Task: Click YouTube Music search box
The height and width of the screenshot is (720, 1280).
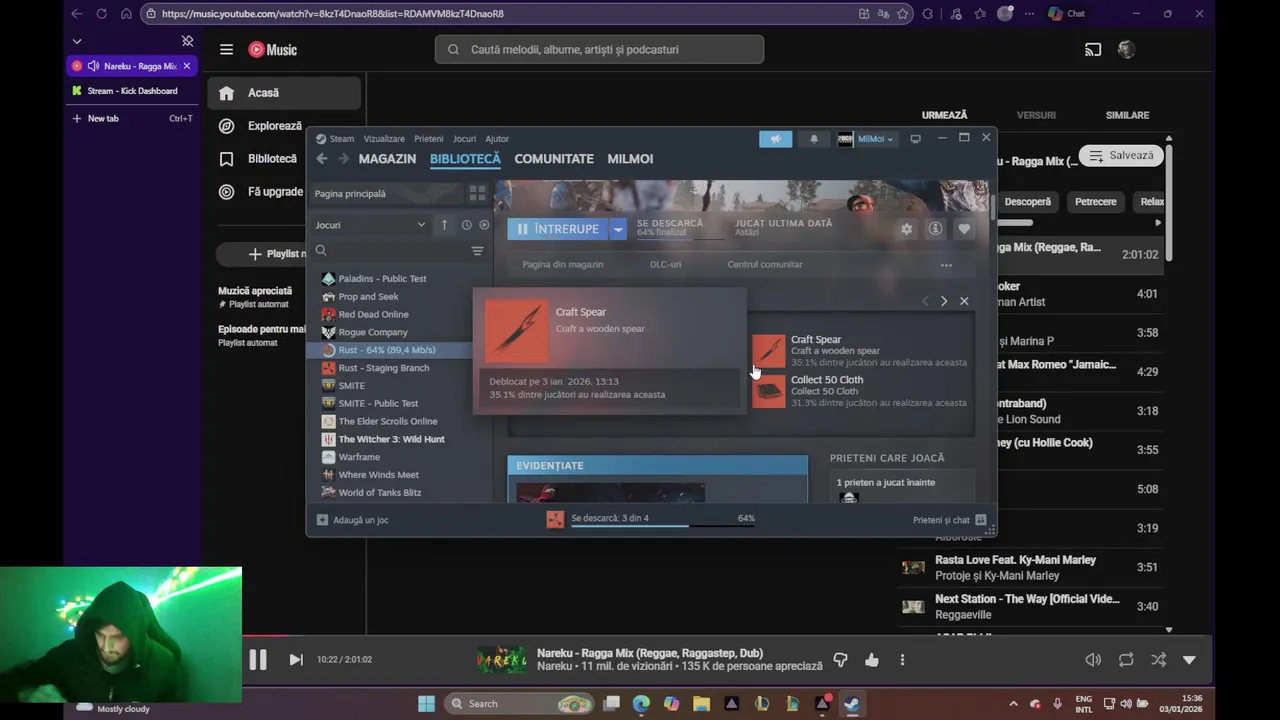Action: click(x=599, y=49)
